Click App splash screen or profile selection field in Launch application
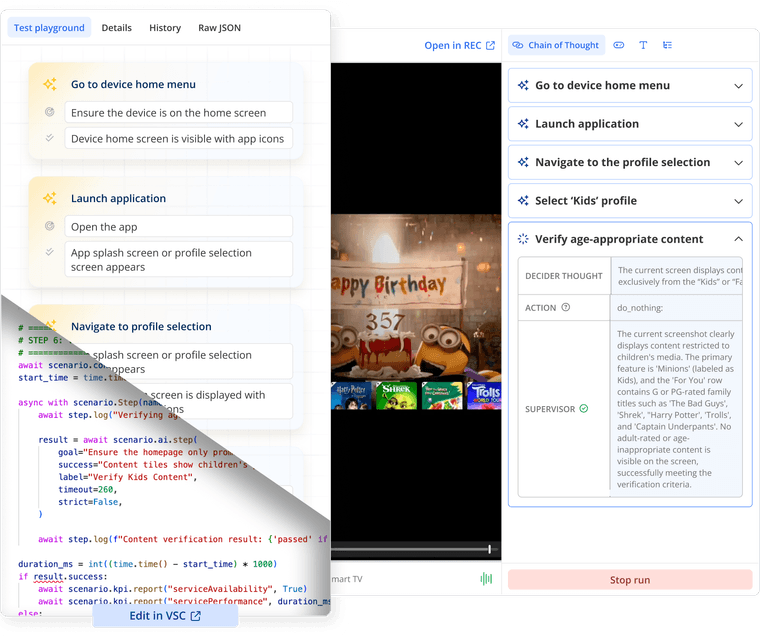 click(178, 259)
